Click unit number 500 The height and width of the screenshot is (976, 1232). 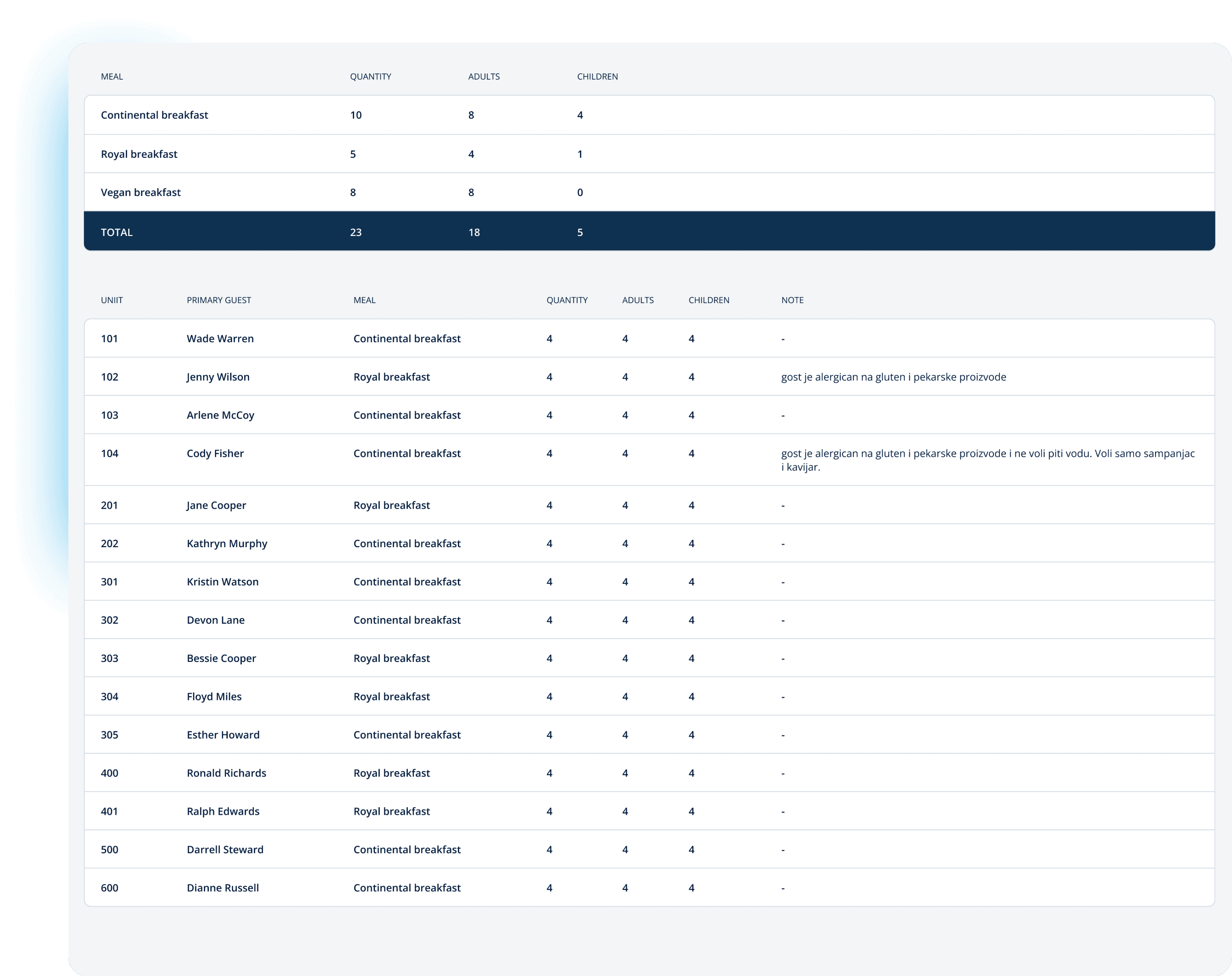pyautogui.click(x=109, y=850)
